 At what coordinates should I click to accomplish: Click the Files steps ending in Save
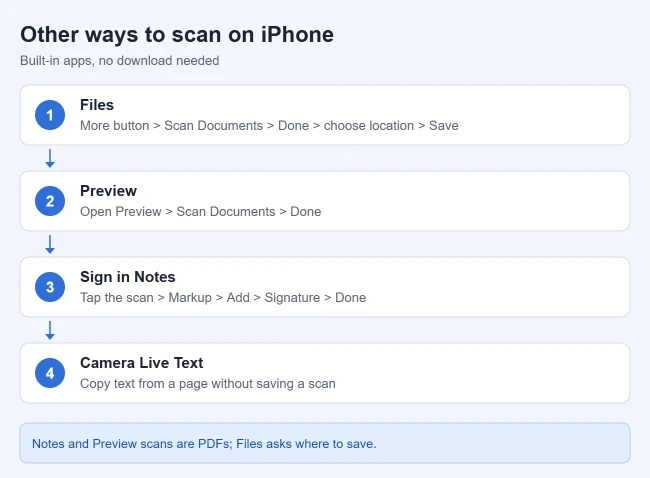pos(269,126)
